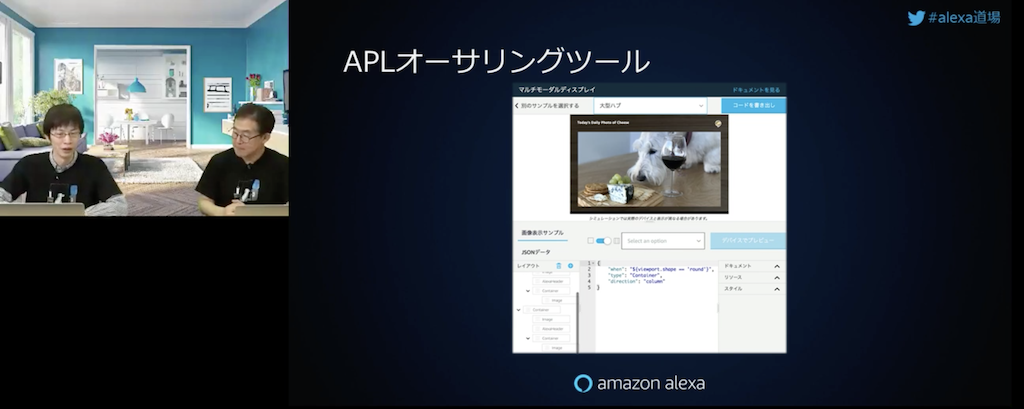Click the dog and wine preview image
Viewport: 1024px width, 409px height.
coord(649,169)
